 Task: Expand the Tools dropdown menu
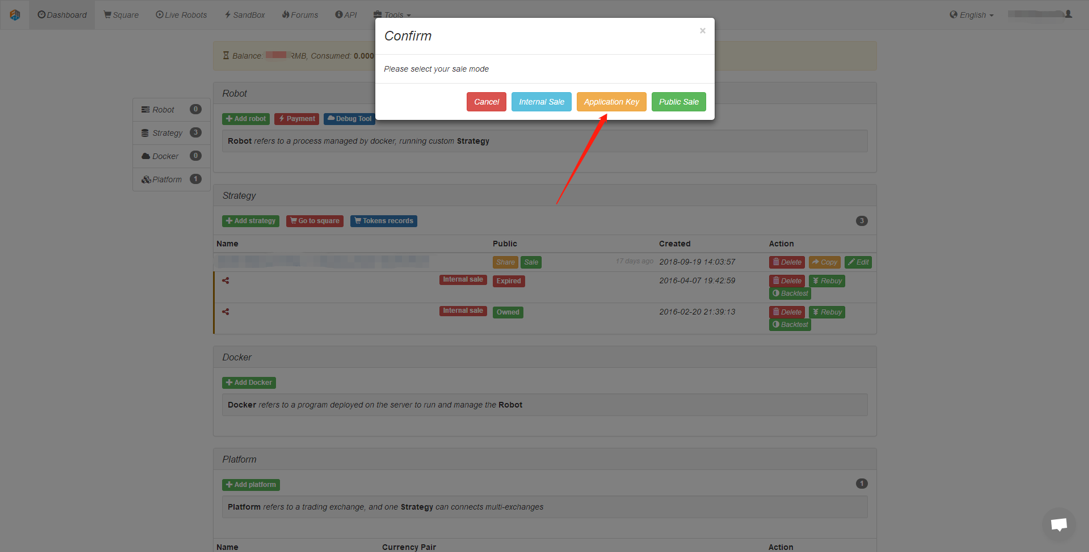[392, 15]
